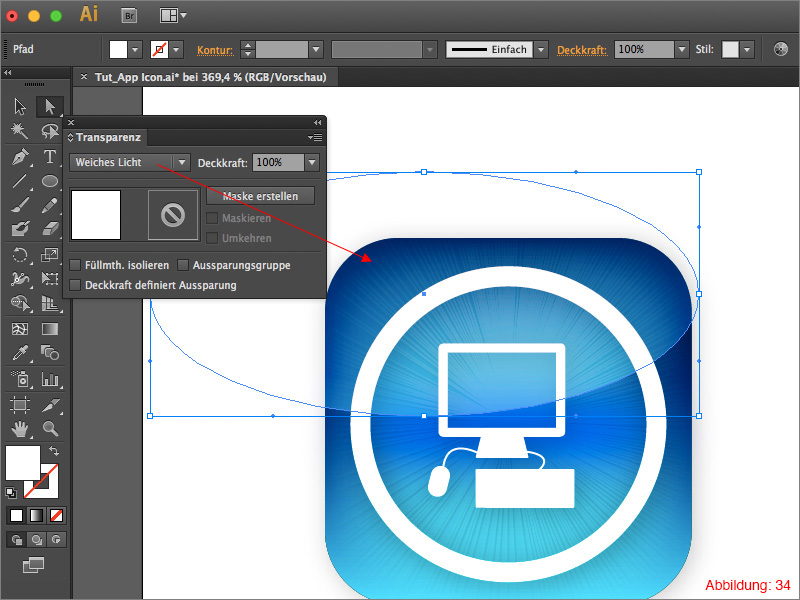Enable Aussparungsgruppe in Transparenz panel
800x600 pixels.
tap(183, 263)
